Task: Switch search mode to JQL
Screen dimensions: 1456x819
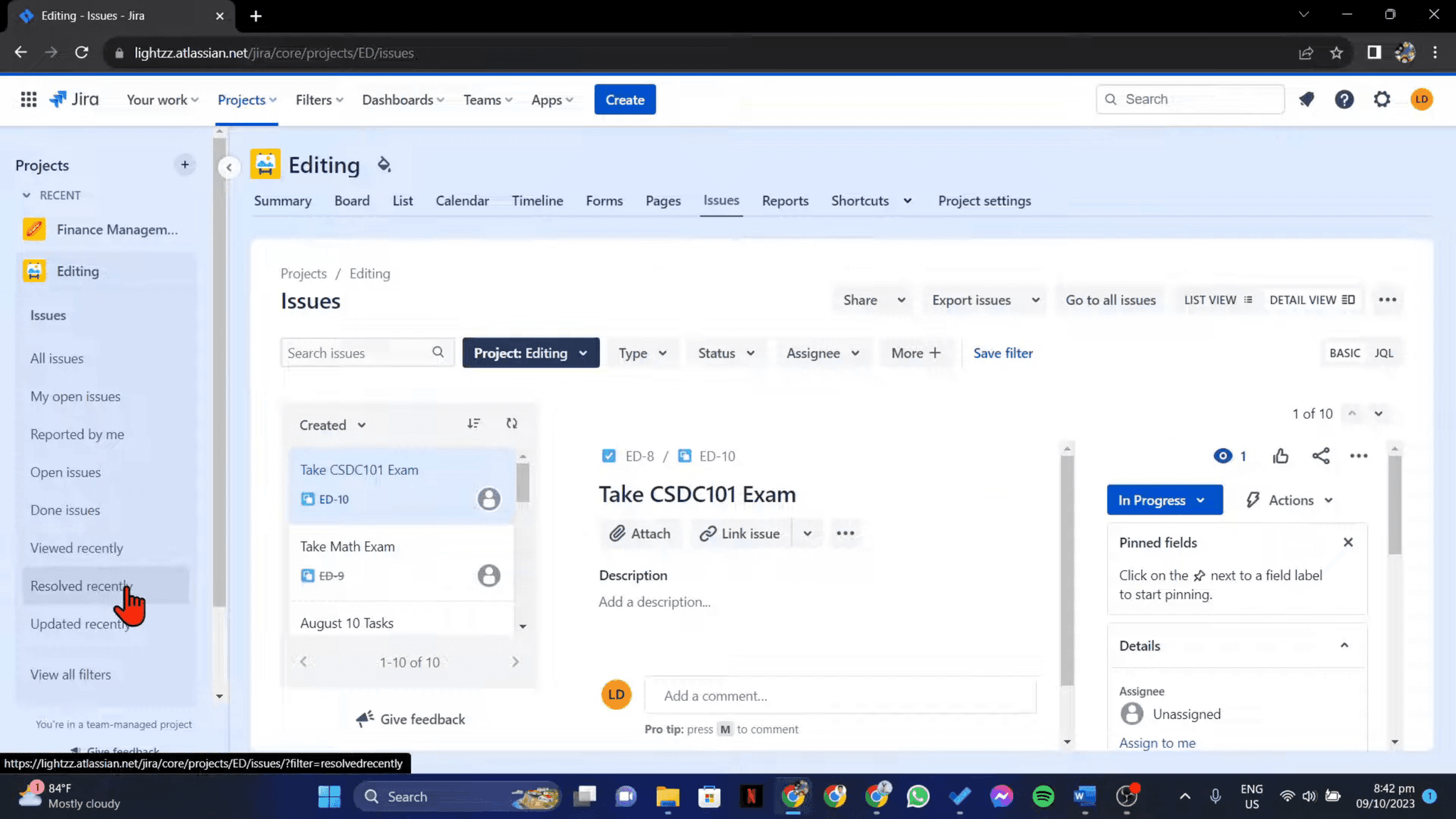Action: [1384, 352]
